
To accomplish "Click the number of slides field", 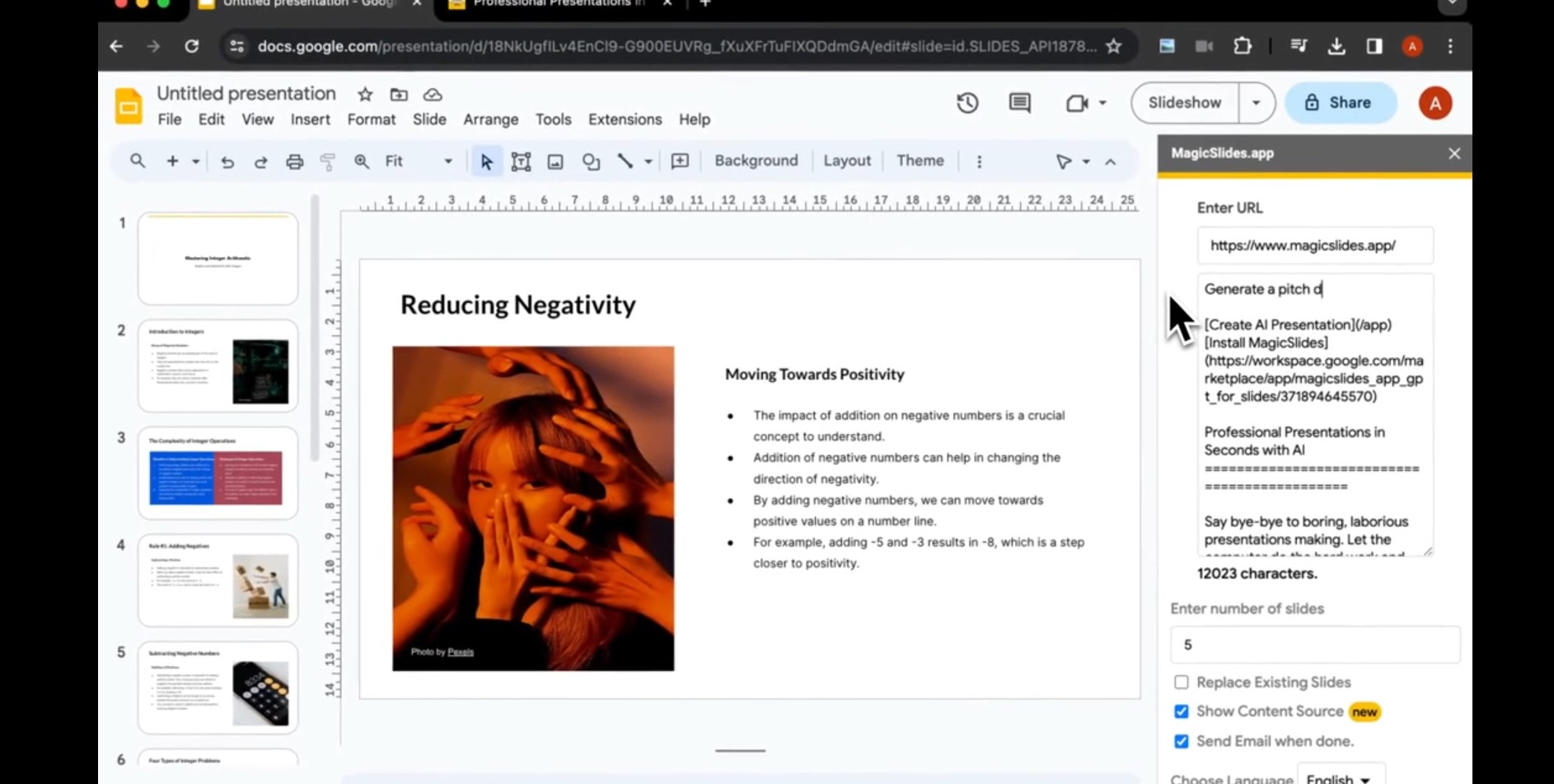I will click(1315, 645).
